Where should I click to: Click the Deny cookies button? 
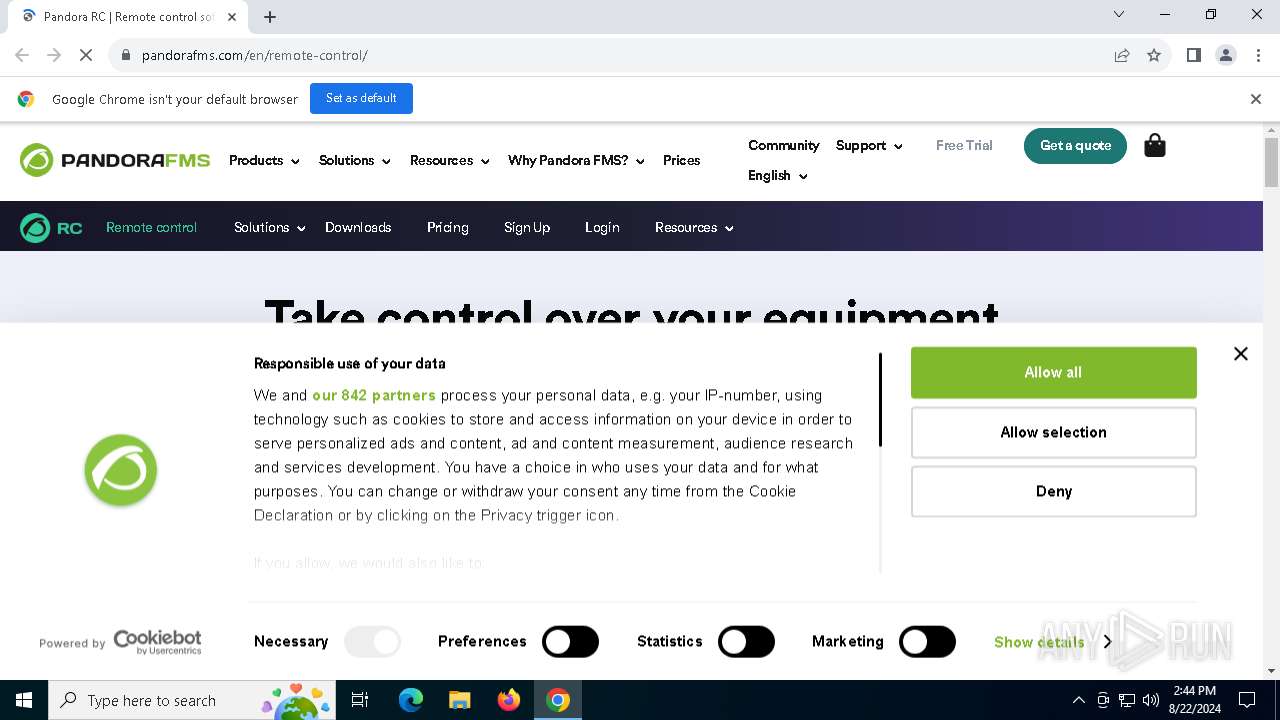point(1053,491)
